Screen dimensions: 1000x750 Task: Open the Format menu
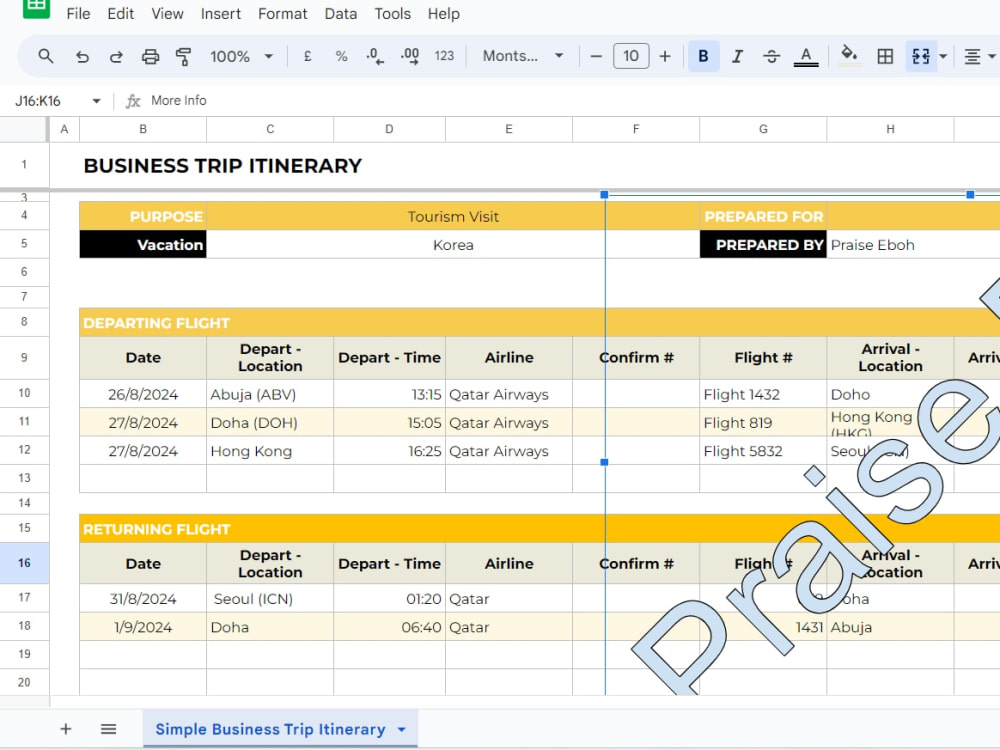(x=282, y=13)
